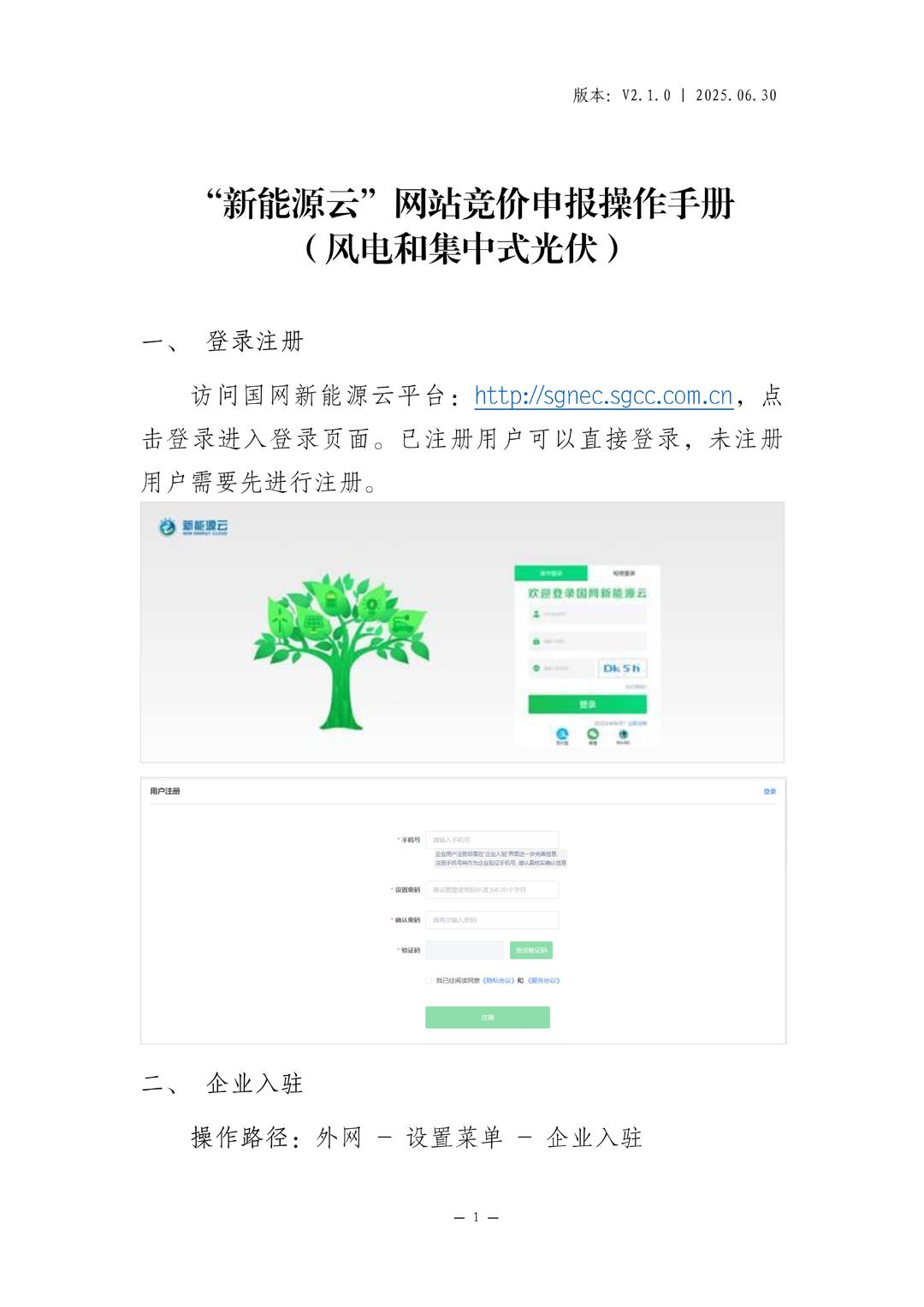The image size is (924, 1307).
Task: Check the agreement consent checkbox
Action: tap(429, 981)
